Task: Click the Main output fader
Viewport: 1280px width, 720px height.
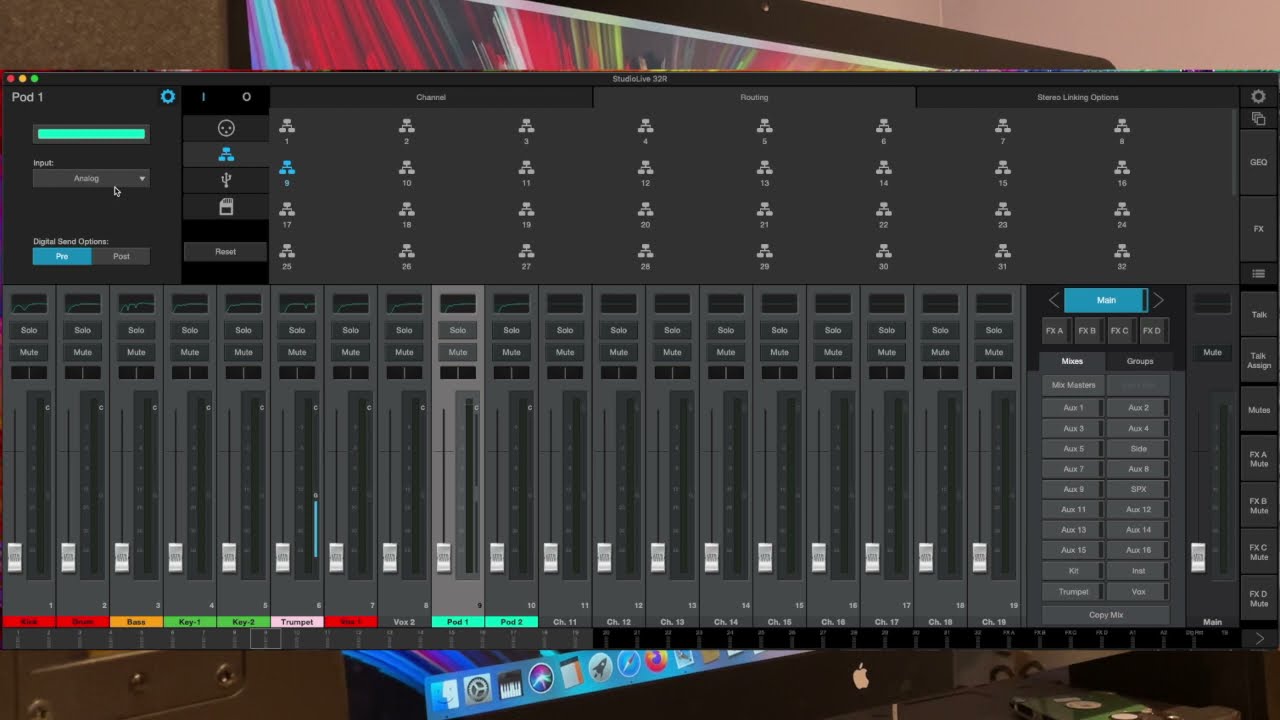Action: (1198, 557)
